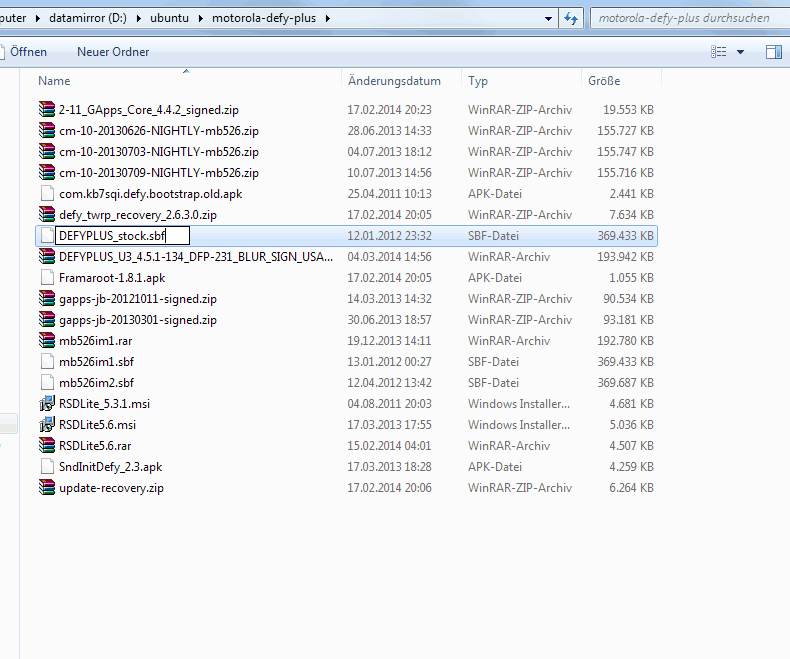Expand the arrow after datamirror (D:) breadcrumb
Screen dimensions: 790x659
[x=138, y=19]
